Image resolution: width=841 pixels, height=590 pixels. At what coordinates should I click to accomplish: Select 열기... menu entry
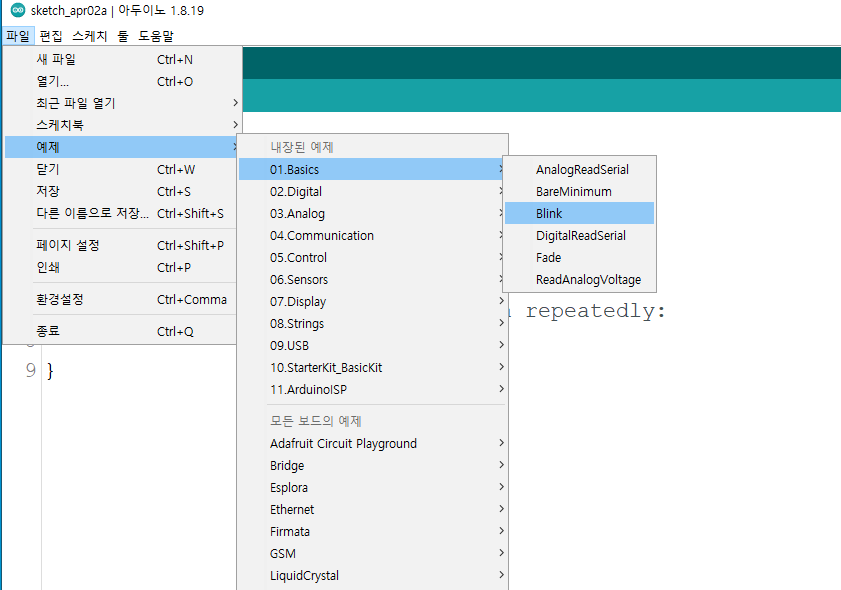[122, 82]
